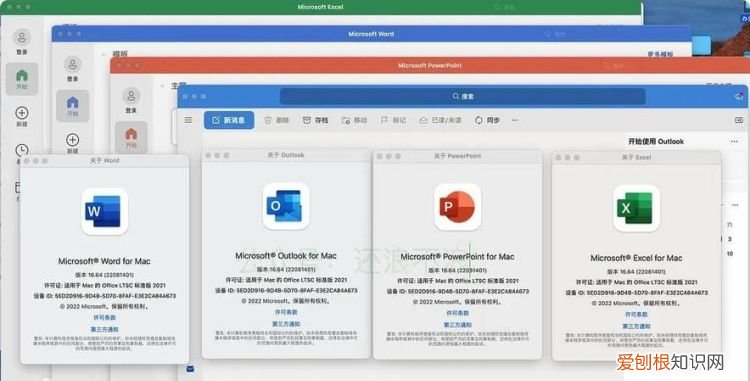Open 第三方通知 link in 关于 PowerPoint dialog
Screen dimensions: 750x381
(x=457, y=325)
